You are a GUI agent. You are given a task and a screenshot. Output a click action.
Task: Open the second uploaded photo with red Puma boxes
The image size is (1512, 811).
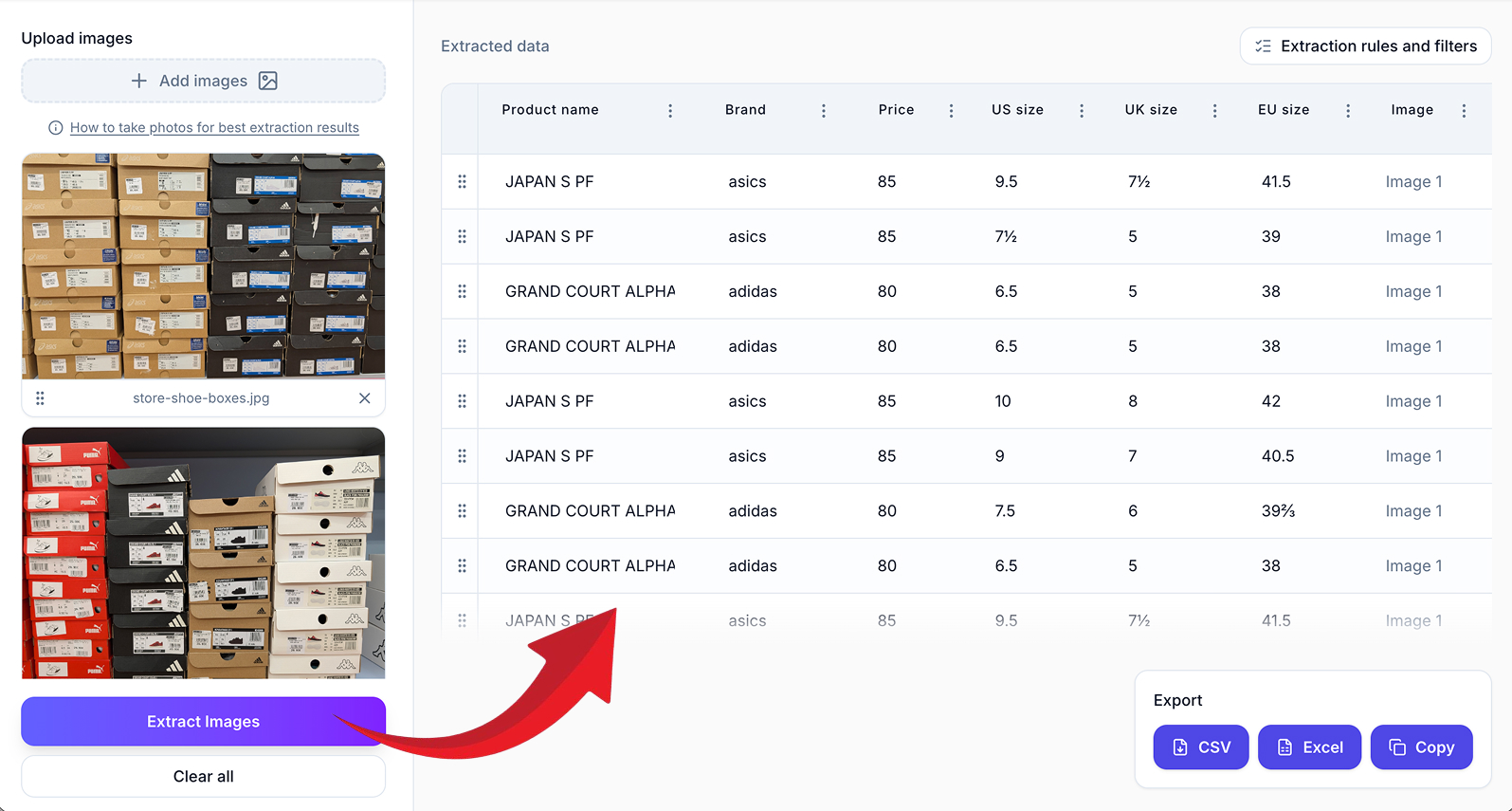(x=204, y=553)
